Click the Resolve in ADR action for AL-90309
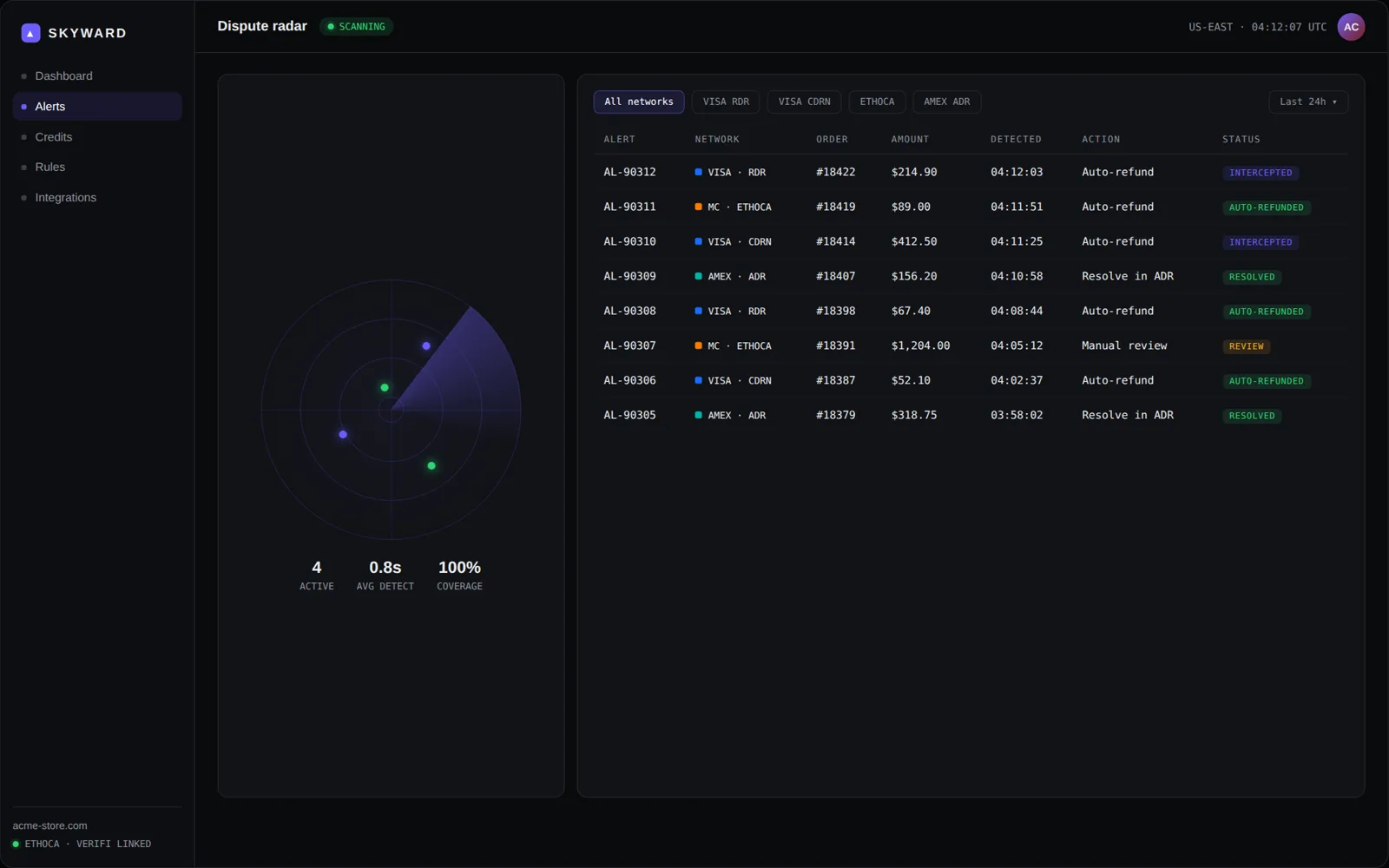Screen dimensions: 1389x868 [x=1128, y=276]
